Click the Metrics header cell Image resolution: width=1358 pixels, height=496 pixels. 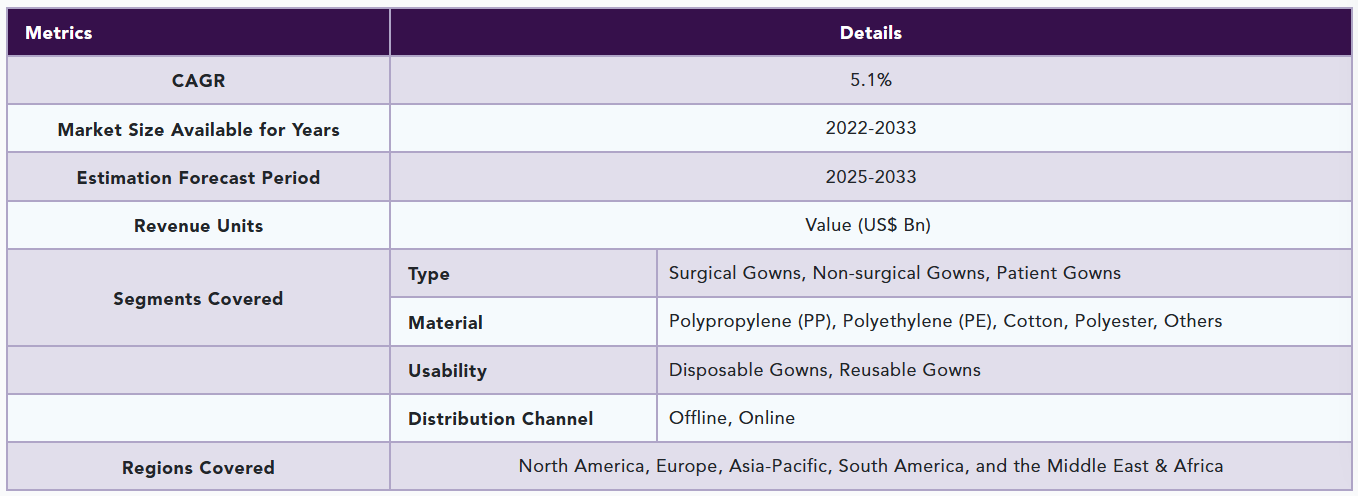pos(58,33)
